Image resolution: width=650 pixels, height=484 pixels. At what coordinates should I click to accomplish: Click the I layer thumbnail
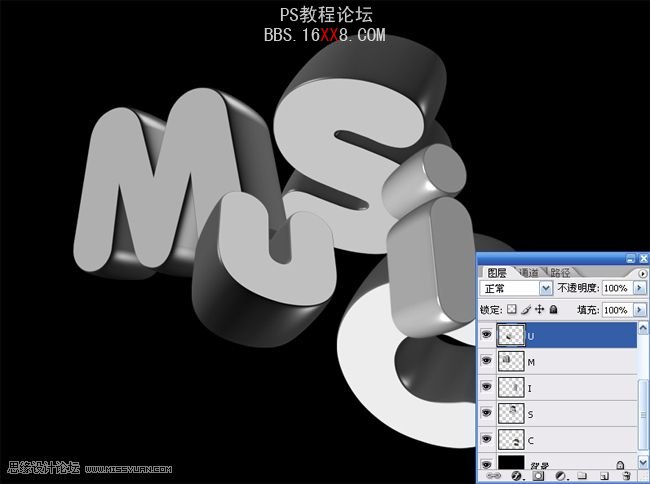click(x=511, y=387)
